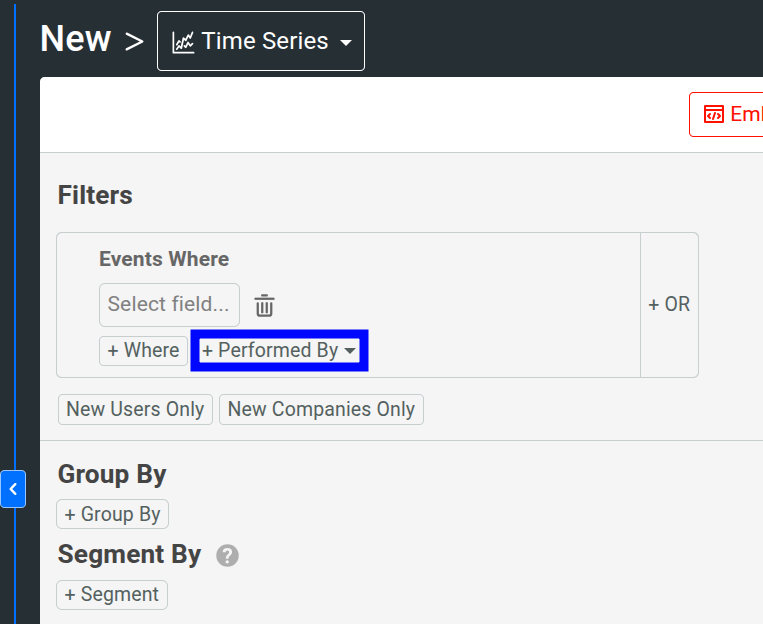763x624 pixels.
Task: Click the Events Where label
Action: click(x=164, y=259)
